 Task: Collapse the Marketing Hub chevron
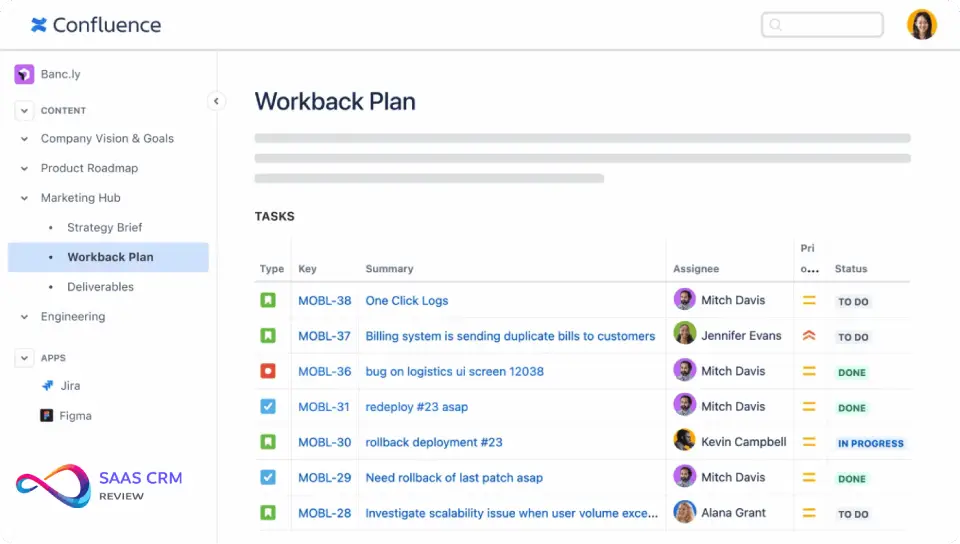click(x=24, y=198)
